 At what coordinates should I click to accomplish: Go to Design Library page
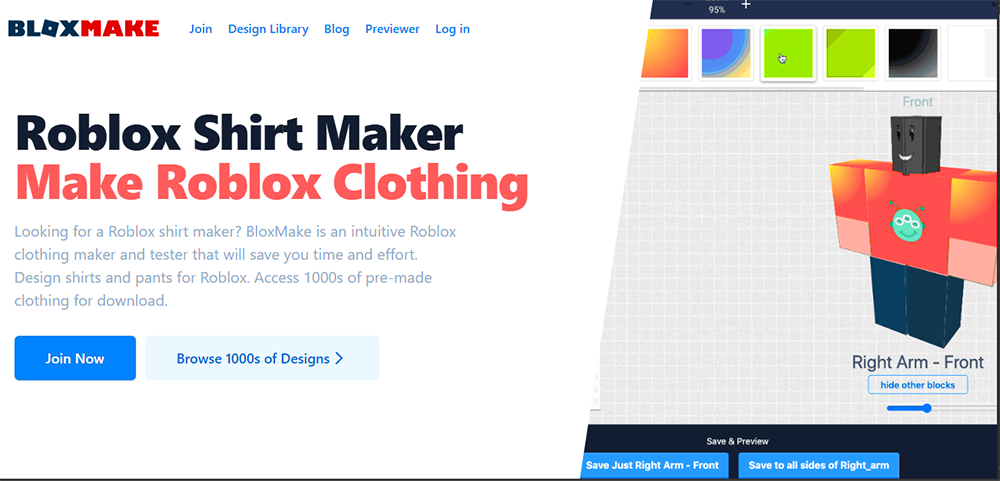268,29
